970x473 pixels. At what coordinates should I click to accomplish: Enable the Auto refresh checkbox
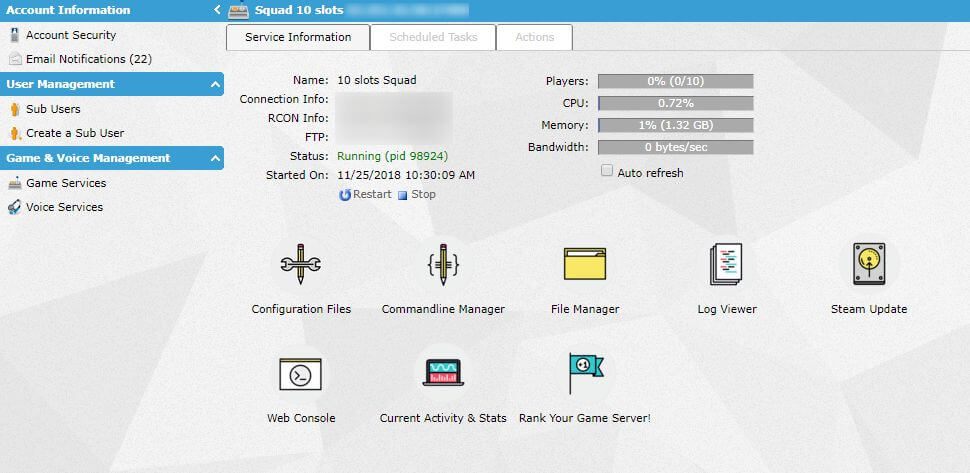pos(607,172)
